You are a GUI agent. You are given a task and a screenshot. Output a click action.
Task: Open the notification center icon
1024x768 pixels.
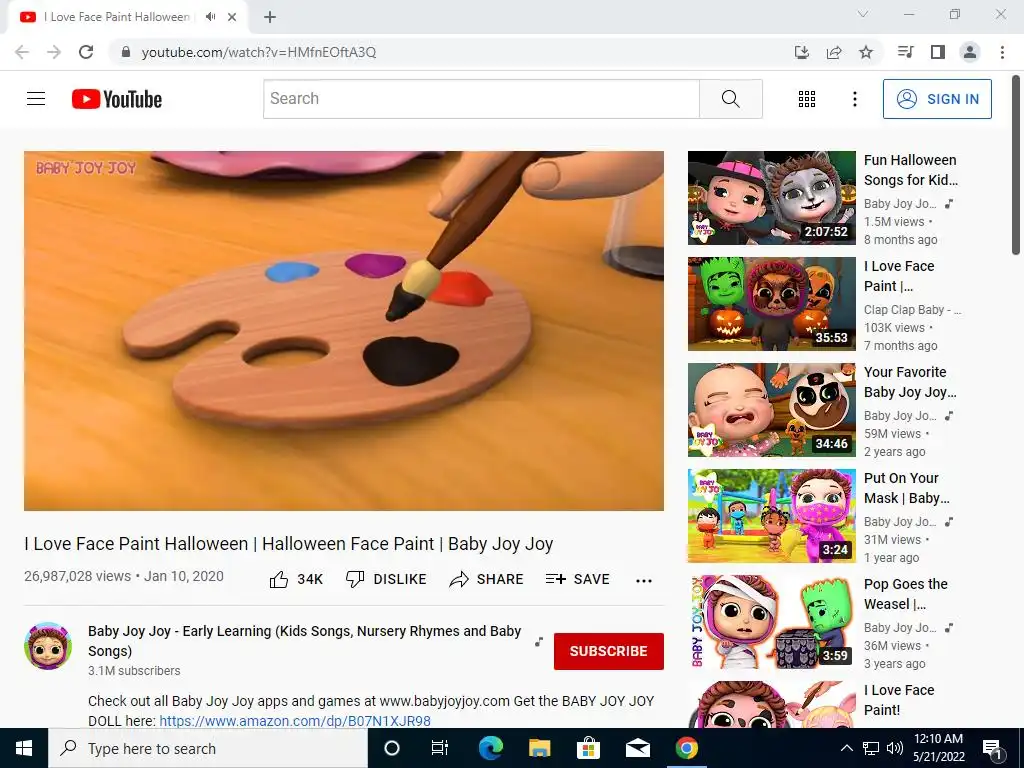993,749
